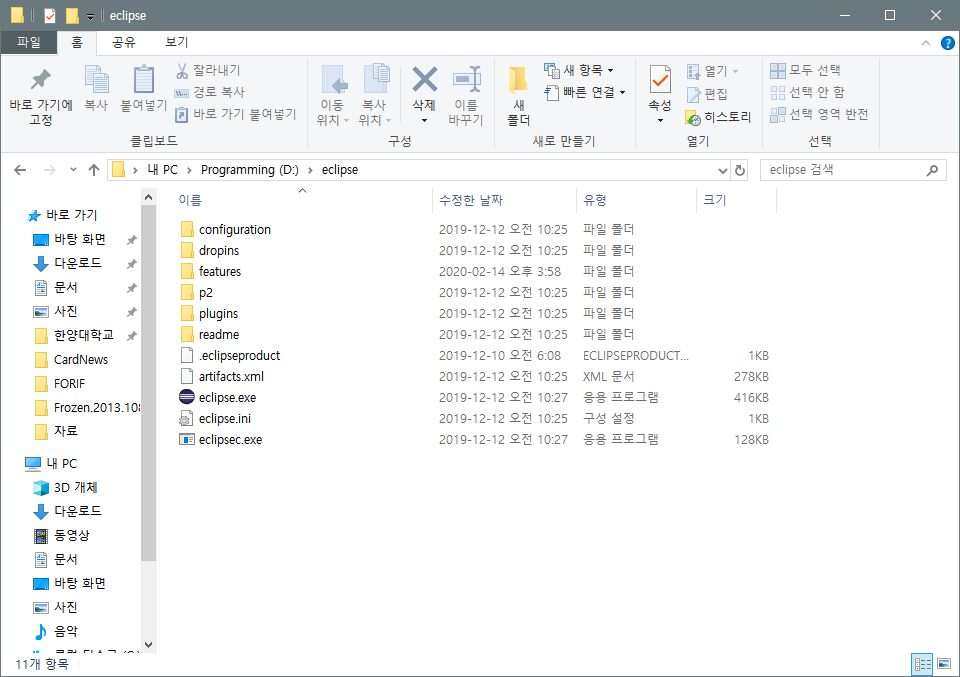Image resolution: width=960 pixels, height=677 pixels.
Task: Open 열기 (Open) dropdown in ribbon
Action: point(736,72)
